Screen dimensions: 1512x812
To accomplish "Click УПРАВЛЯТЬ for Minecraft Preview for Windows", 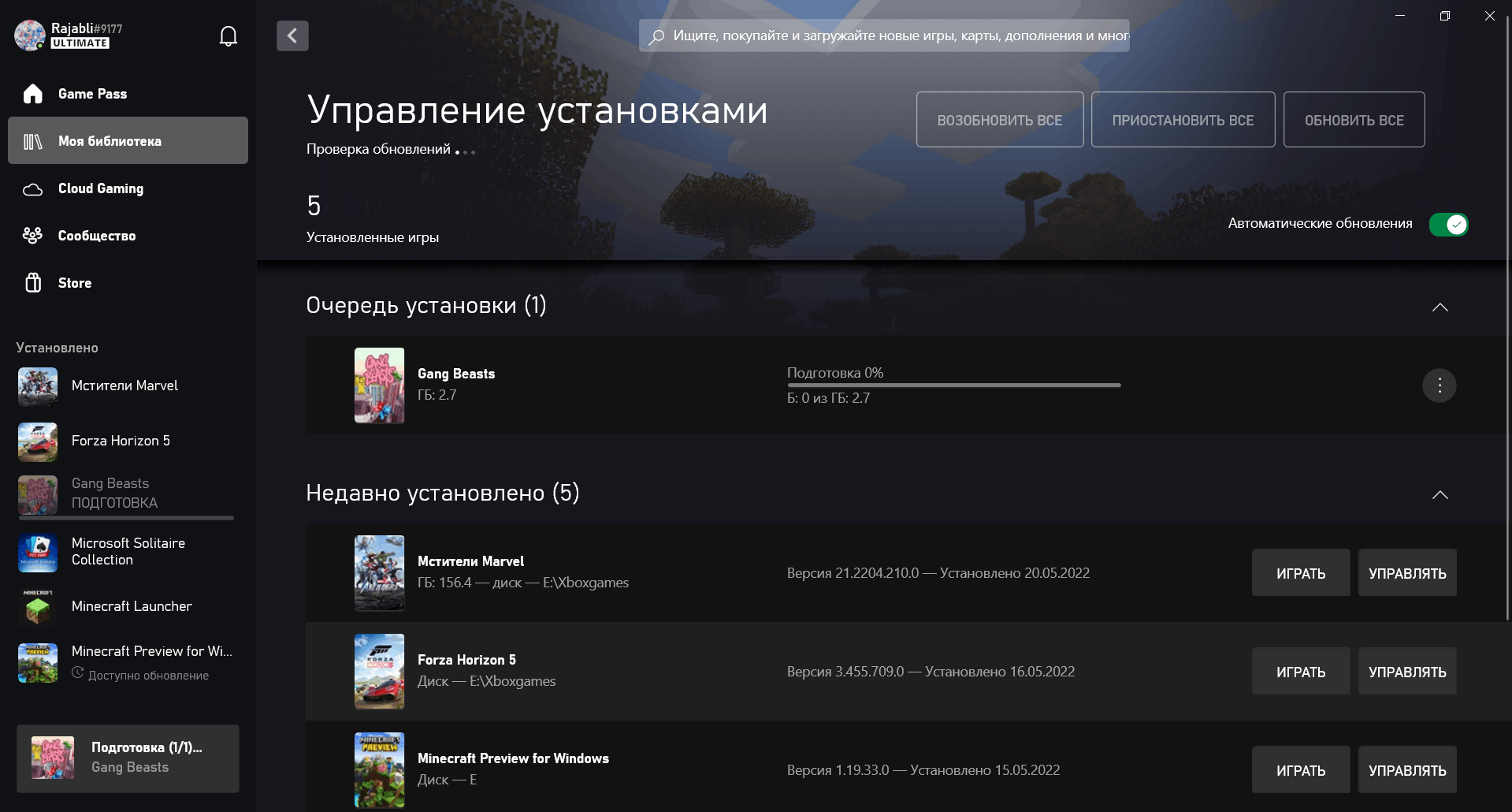I will pos(1407,770).
